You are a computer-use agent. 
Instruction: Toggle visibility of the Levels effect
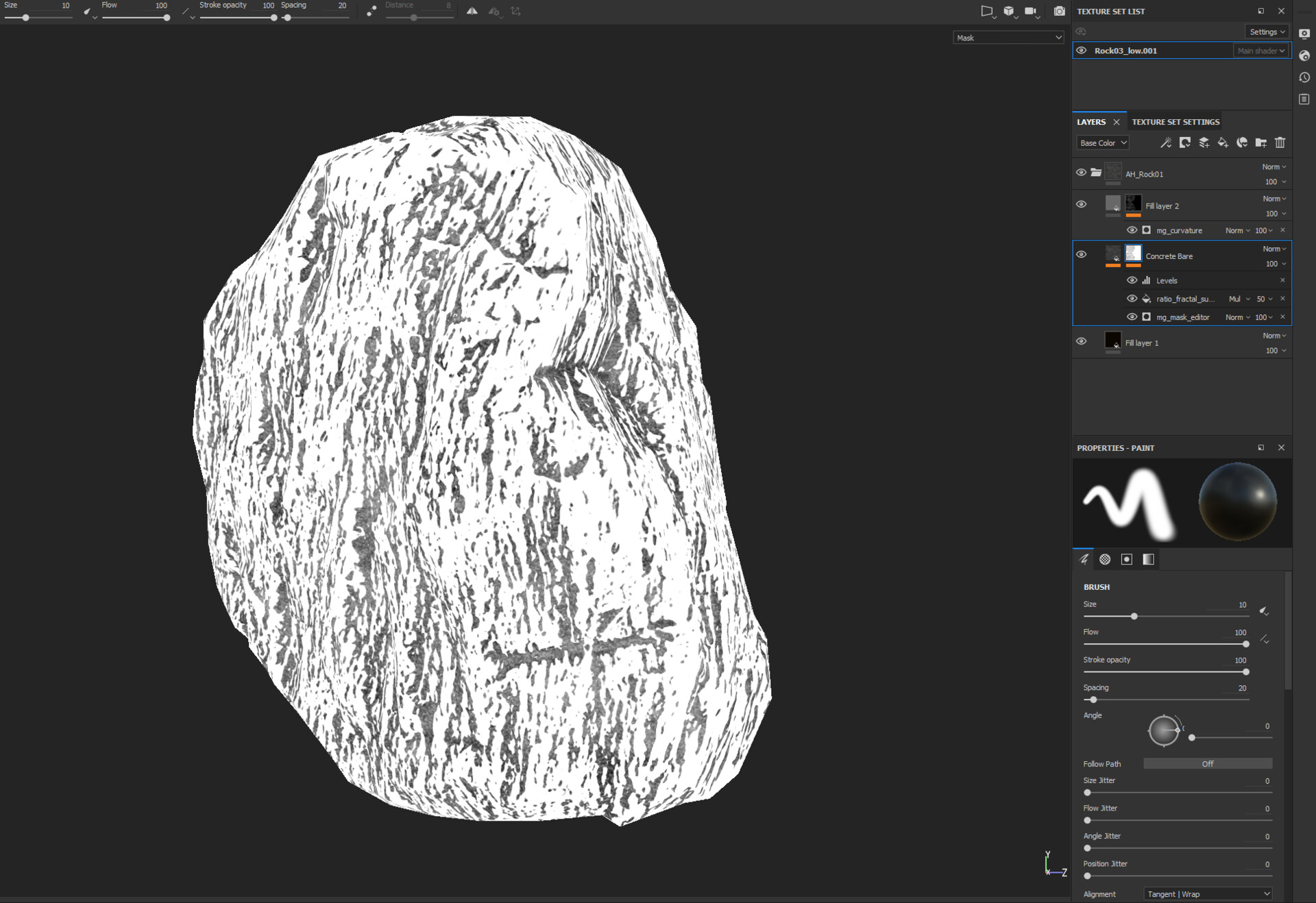pyautogui.click(x=1132, y=280)
